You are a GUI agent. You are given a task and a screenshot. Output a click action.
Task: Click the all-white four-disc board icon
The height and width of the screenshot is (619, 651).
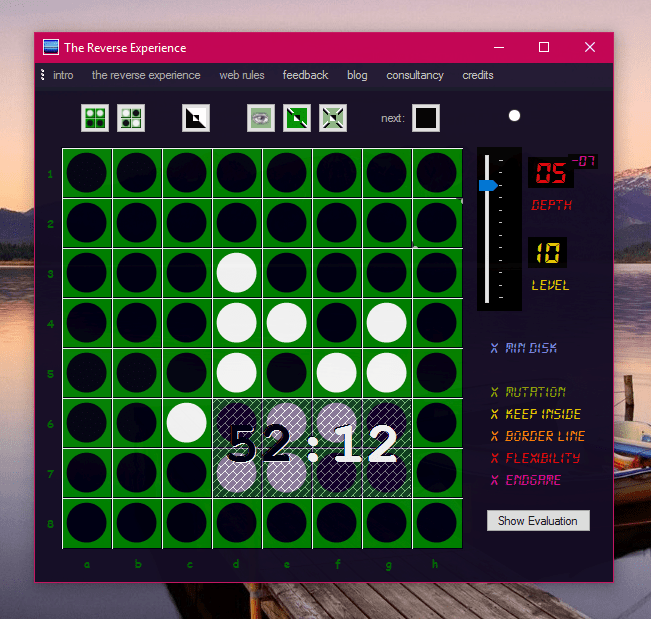coord(95,118)
